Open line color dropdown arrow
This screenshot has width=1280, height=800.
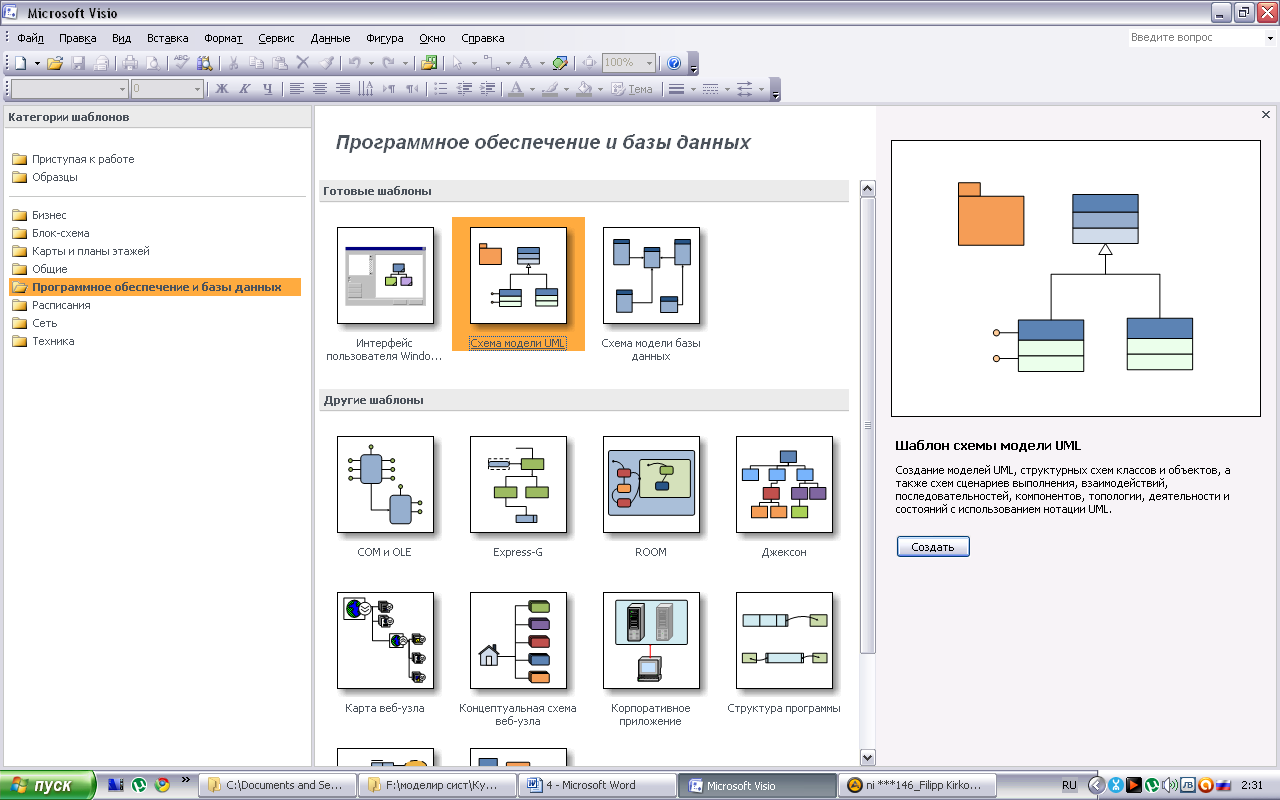pyautogui.click(x=566, y=89)
